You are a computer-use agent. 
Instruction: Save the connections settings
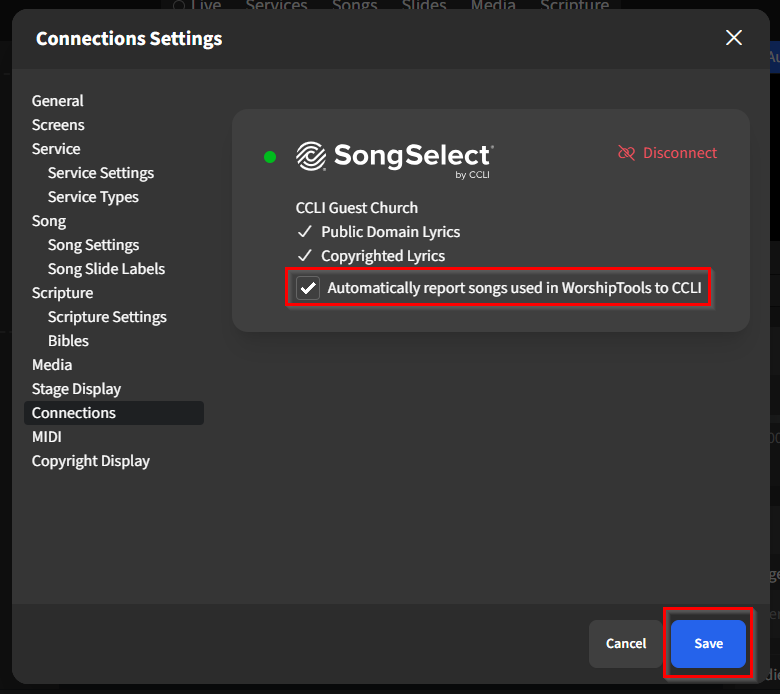[708, 643]
